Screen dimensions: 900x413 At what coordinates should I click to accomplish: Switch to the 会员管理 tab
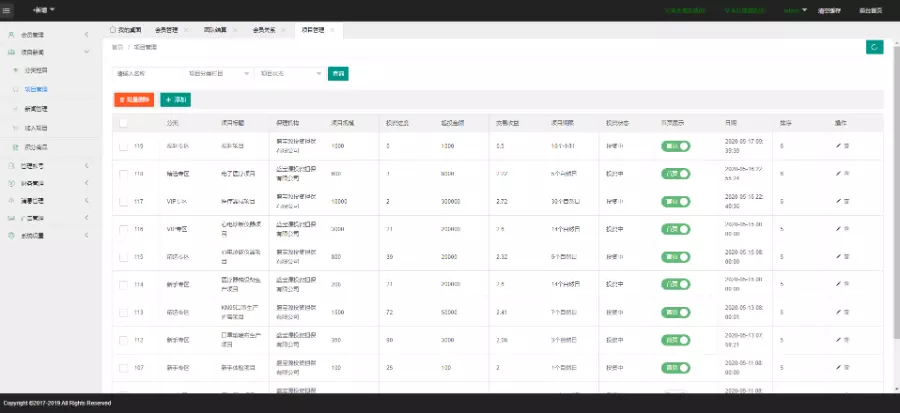[x=167, y=30]
